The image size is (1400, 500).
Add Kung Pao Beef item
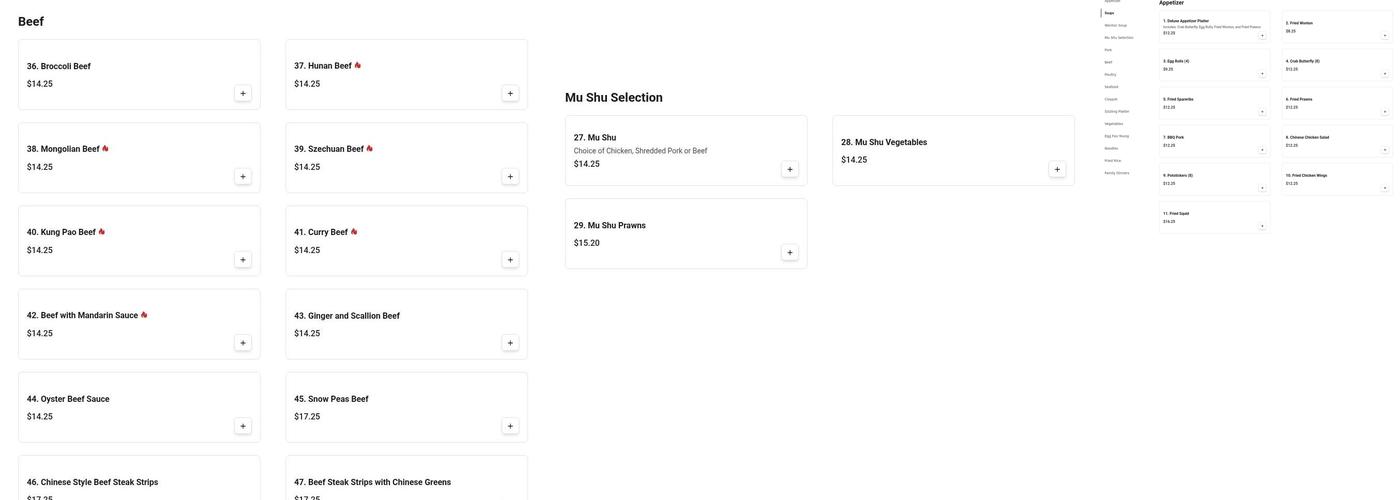(x=243, y=260)
